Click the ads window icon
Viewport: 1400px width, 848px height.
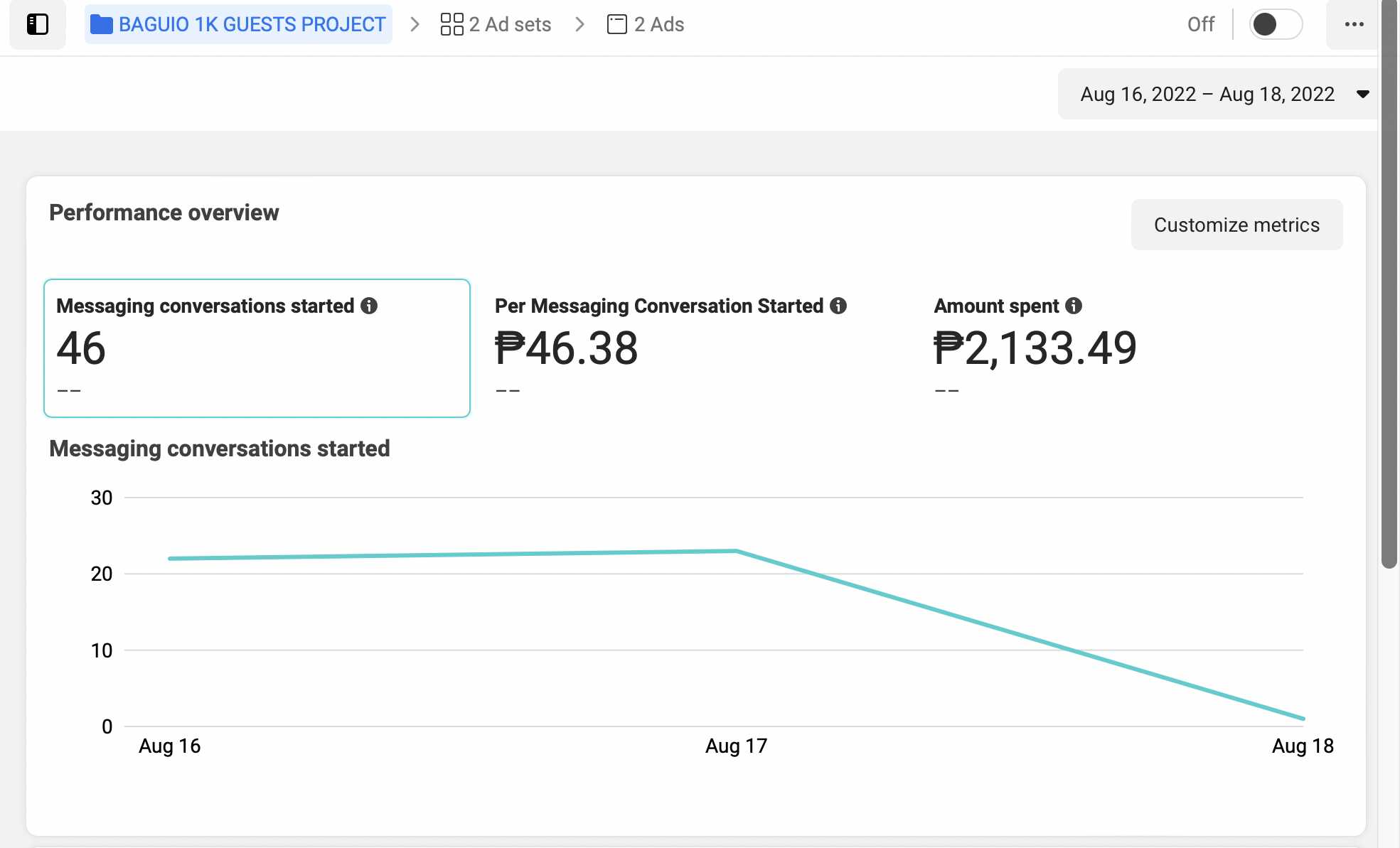(616, 24)
